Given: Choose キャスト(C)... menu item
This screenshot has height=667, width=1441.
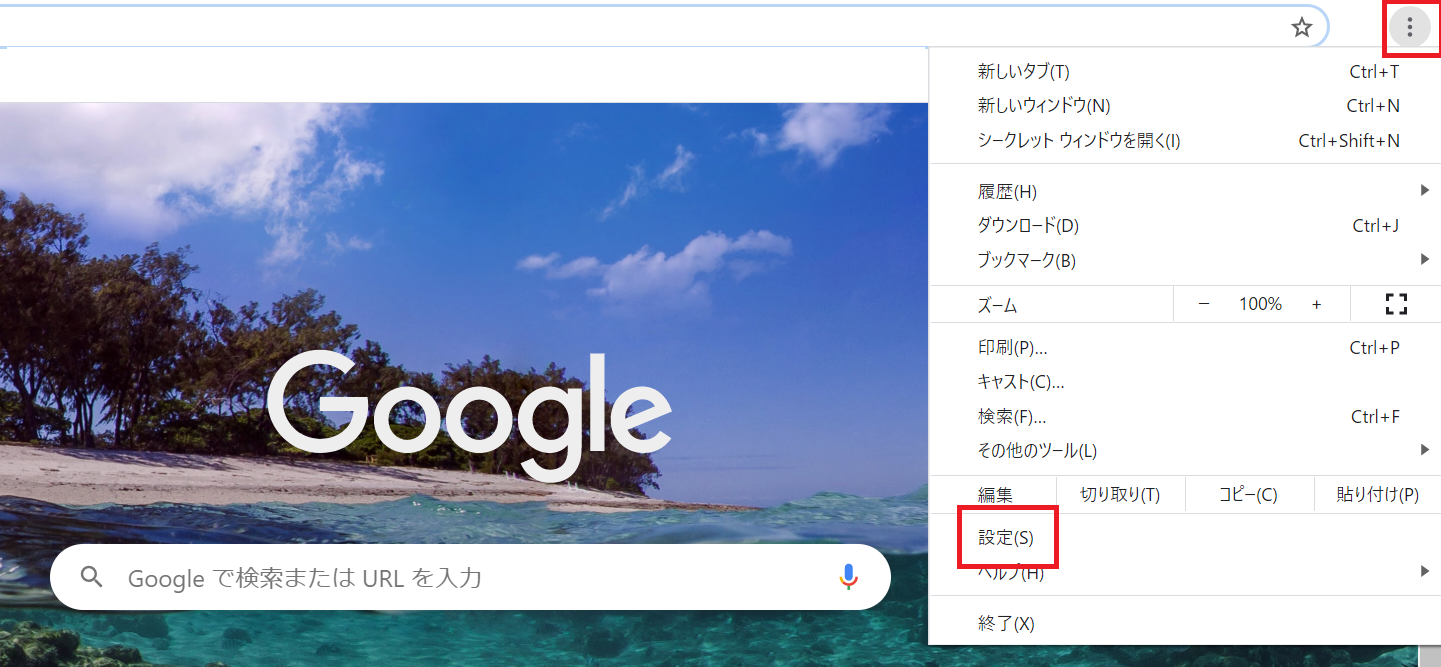Looking at the screenshot, I should (x=1184, y=382).
